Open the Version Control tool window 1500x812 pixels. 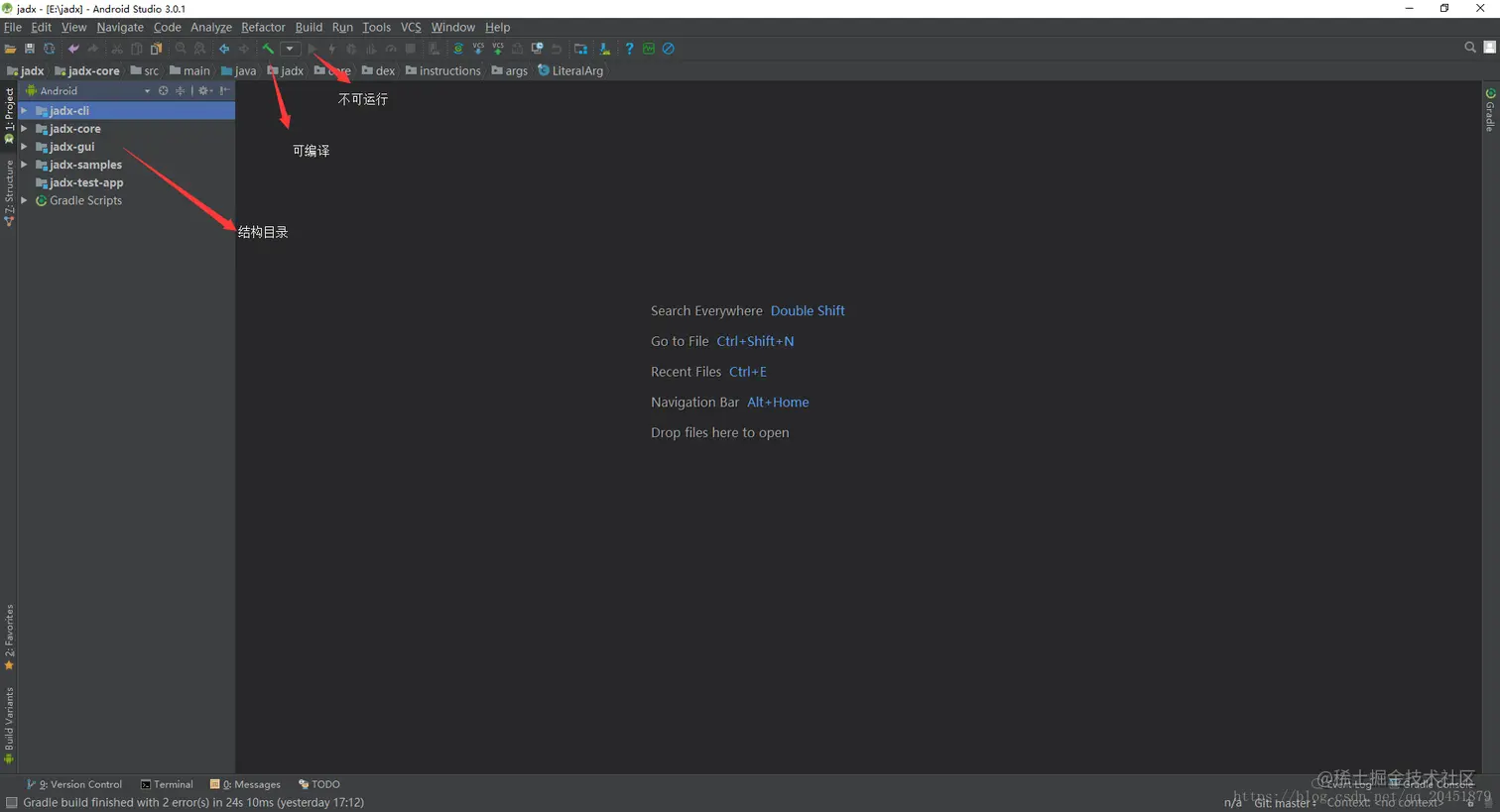tap(74, 784)
